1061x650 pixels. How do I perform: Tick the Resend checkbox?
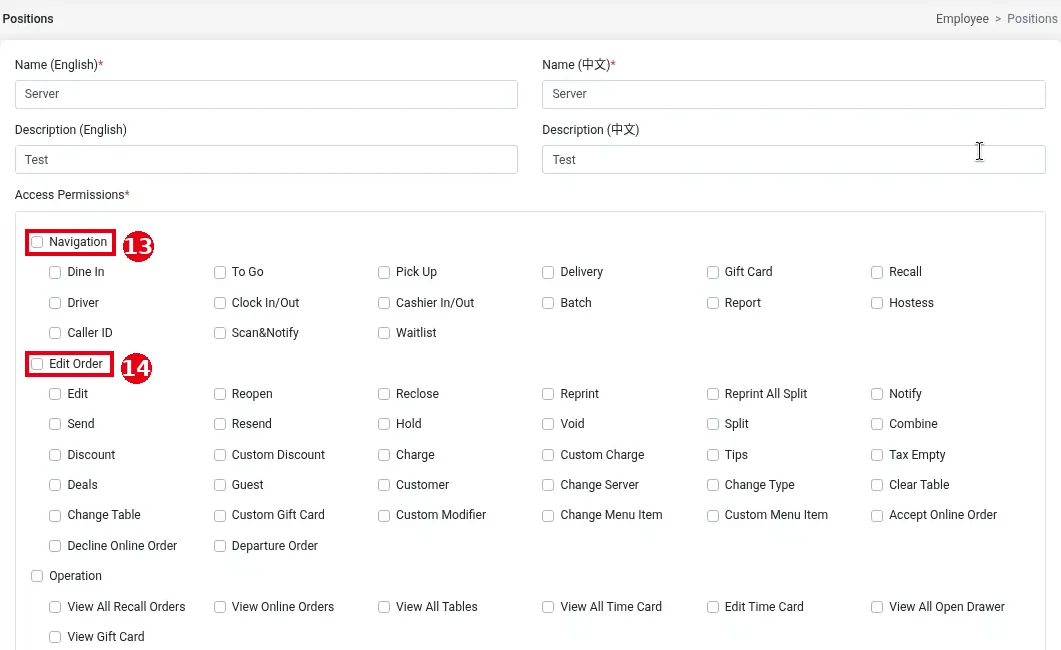coord(220,424)
